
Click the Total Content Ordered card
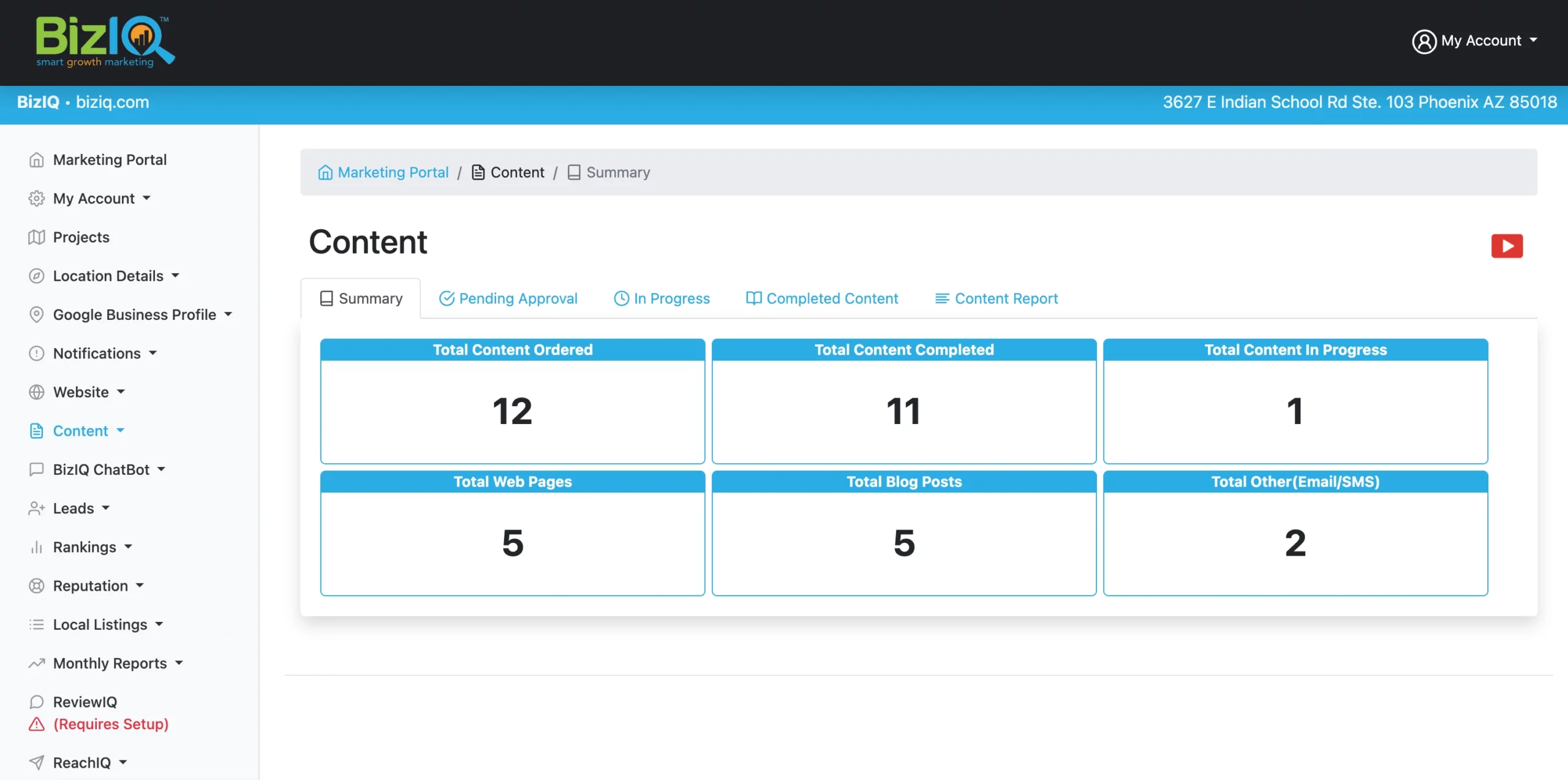(x=513, y=401)
